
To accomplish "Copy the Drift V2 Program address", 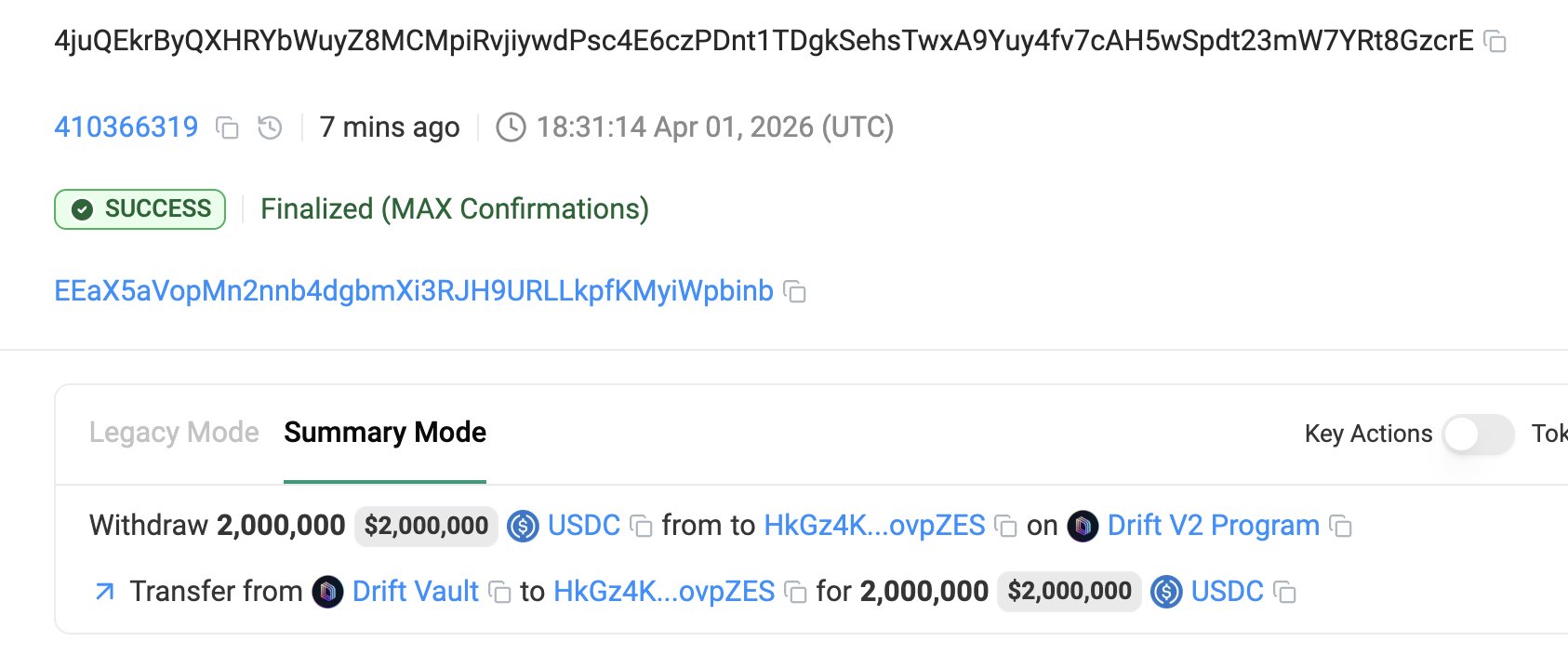I will click(1340, 527).
